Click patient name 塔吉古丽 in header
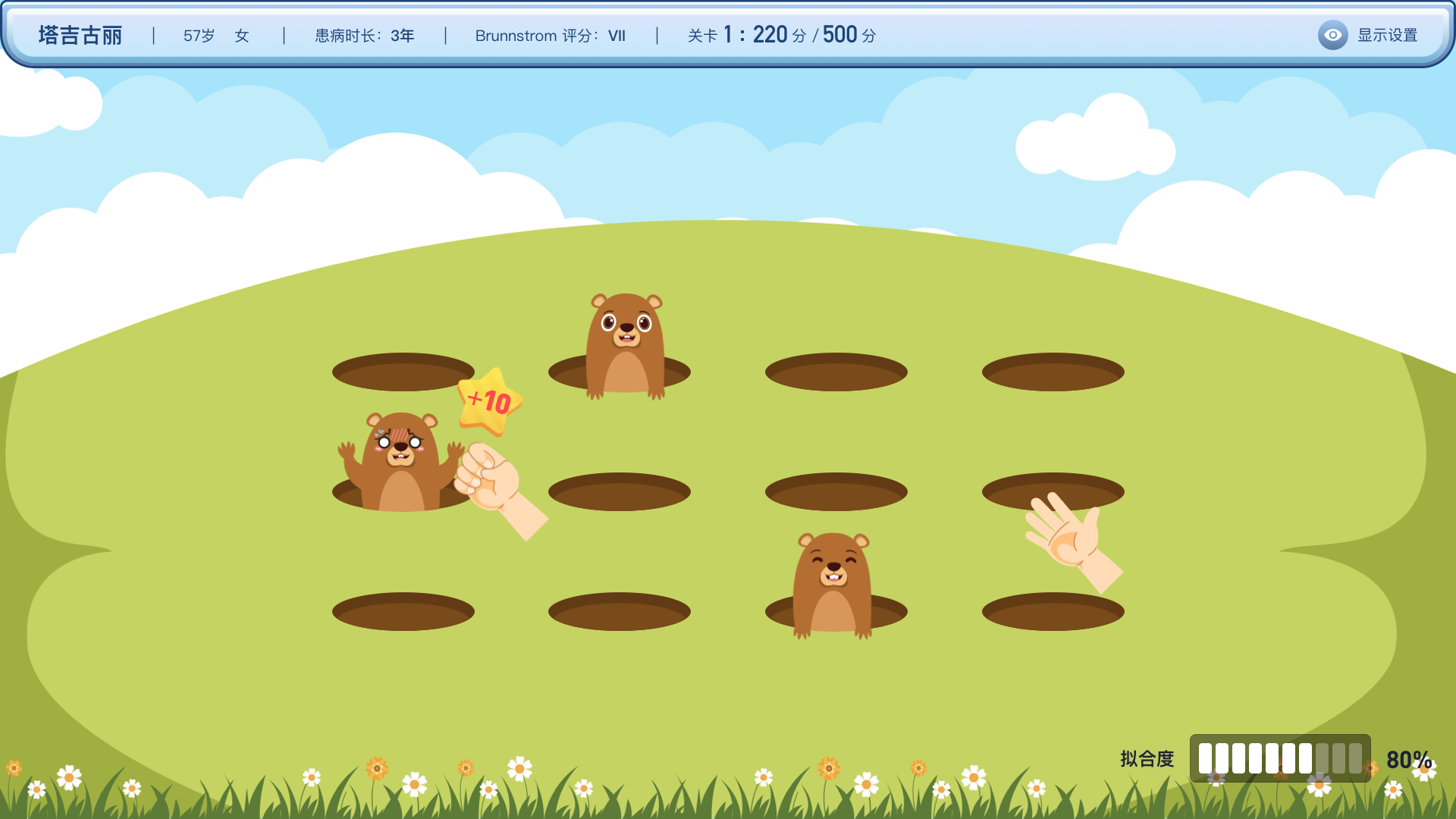 pos(80,36)
